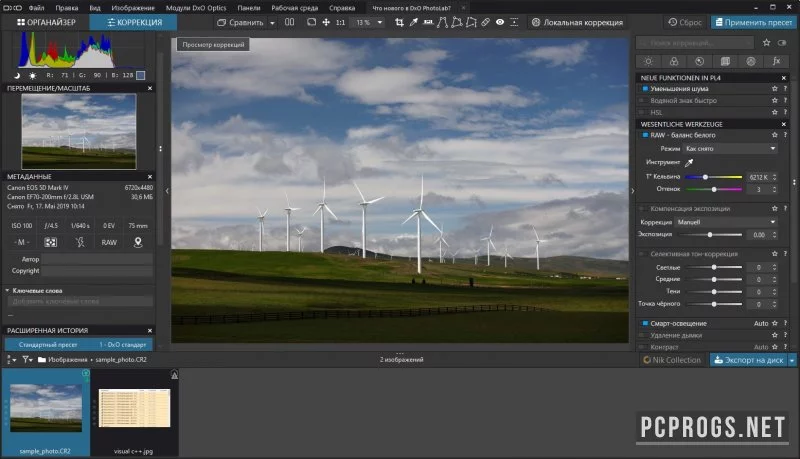Open the Local adjustments palette tab icon

(x=751, y=61)
